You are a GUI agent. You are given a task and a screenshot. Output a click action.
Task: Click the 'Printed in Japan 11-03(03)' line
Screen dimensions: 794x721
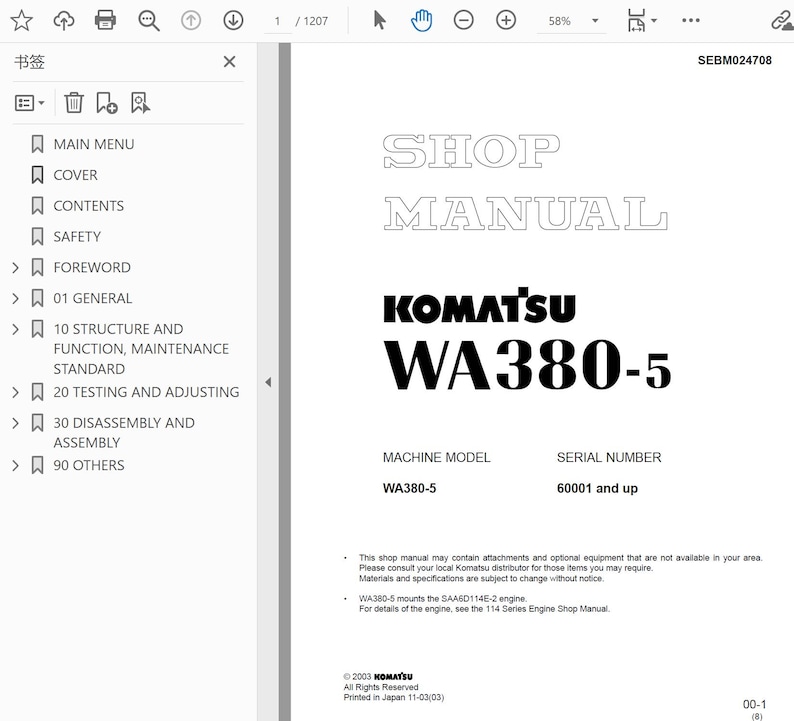coord(393,698)
